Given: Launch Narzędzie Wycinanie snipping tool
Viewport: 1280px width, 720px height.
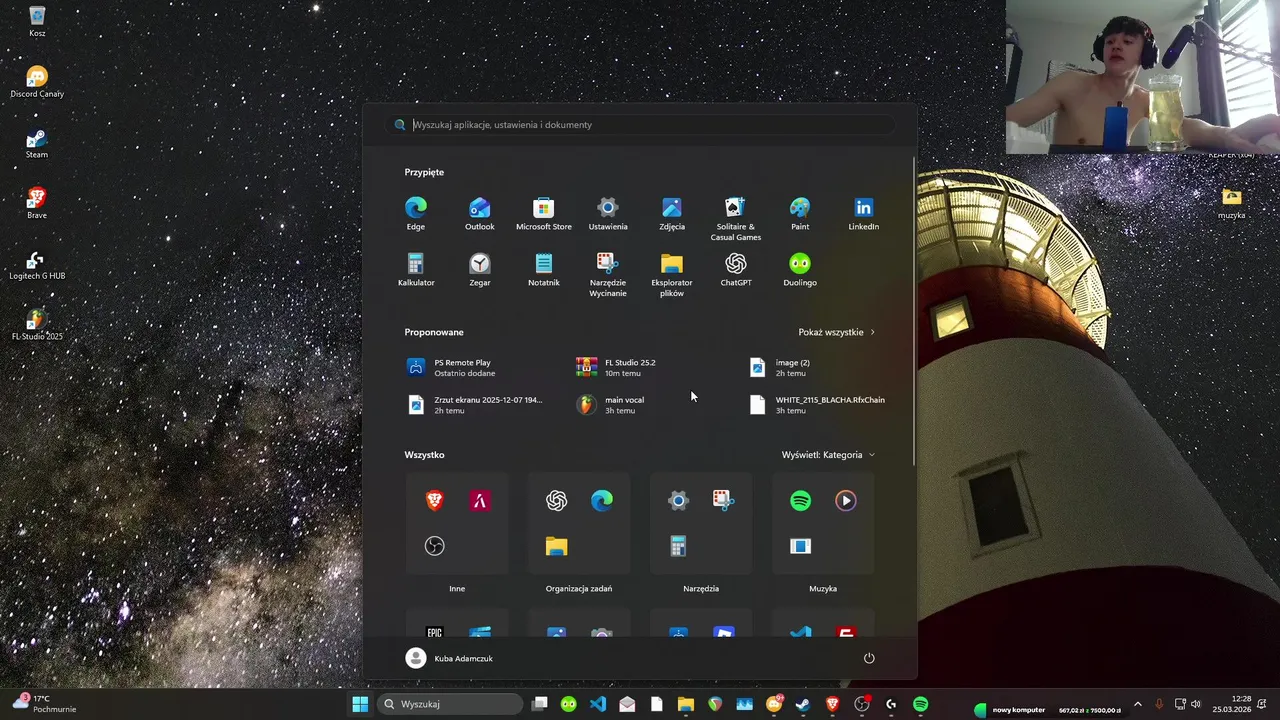Looking at the screenshot, I should 608,275.
